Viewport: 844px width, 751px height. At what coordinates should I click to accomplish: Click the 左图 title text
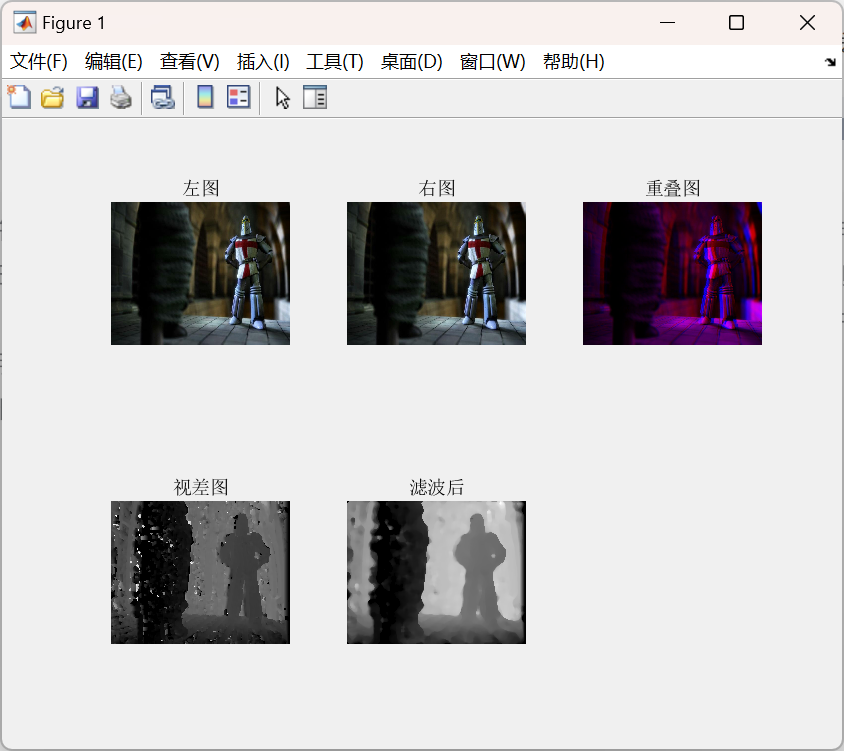[201, 188]
